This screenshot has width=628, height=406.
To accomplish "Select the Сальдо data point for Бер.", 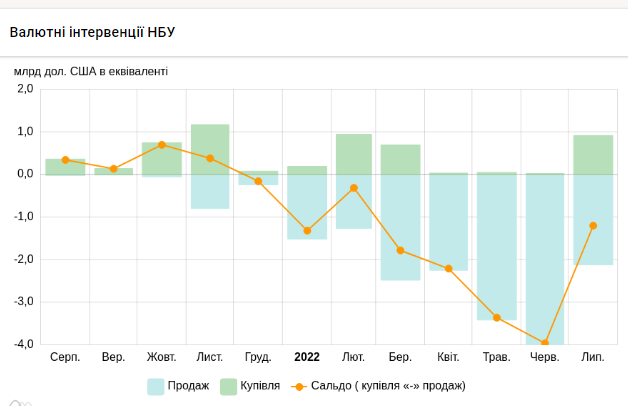I will click(x=400, y=250).
